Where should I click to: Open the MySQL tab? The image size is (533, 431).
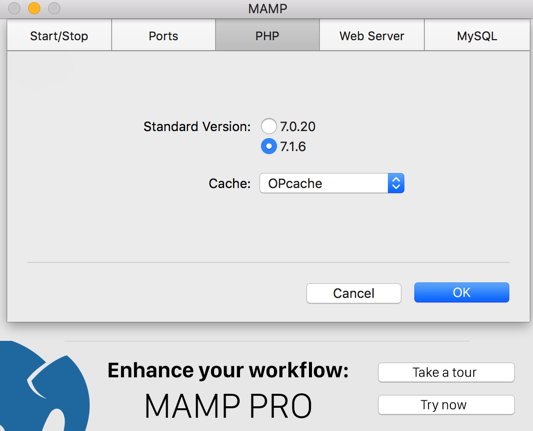[477, 36]
